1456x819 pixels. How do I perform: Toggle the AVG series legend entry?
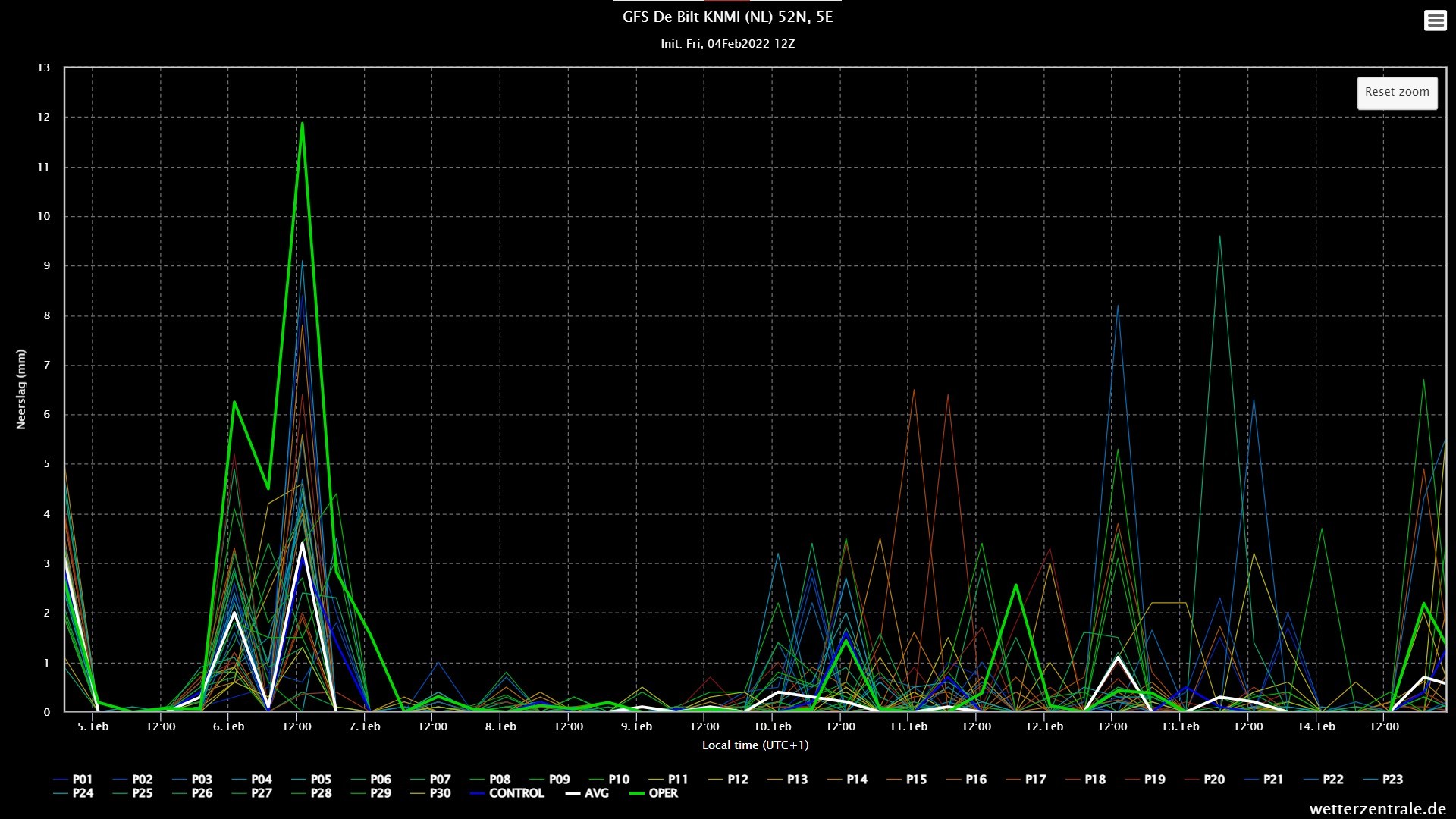point(596,793)
